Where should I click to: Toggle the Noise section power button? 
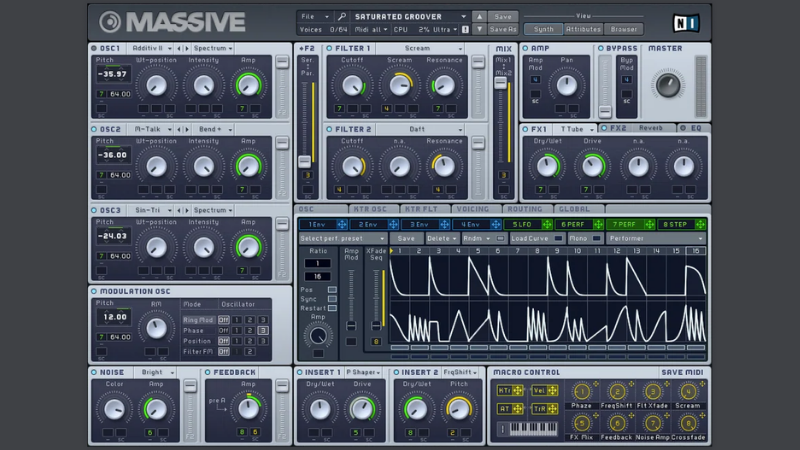point(94,372)
